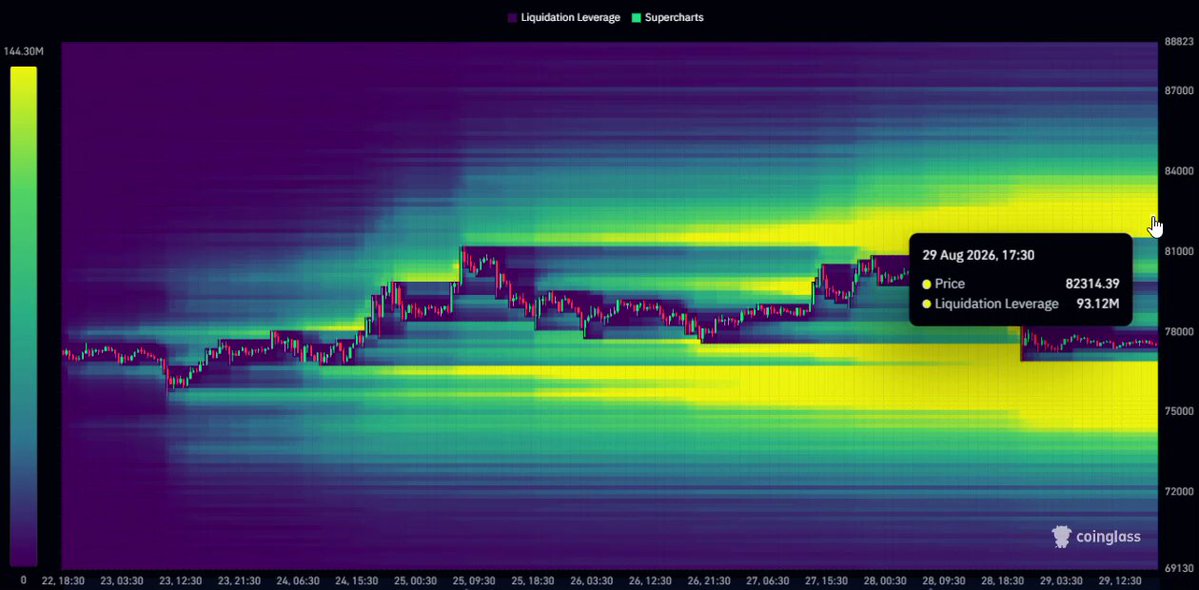1199x590 pixels.
Task: Select the 22, 18:30 time axis label
Action: [63, 581]
